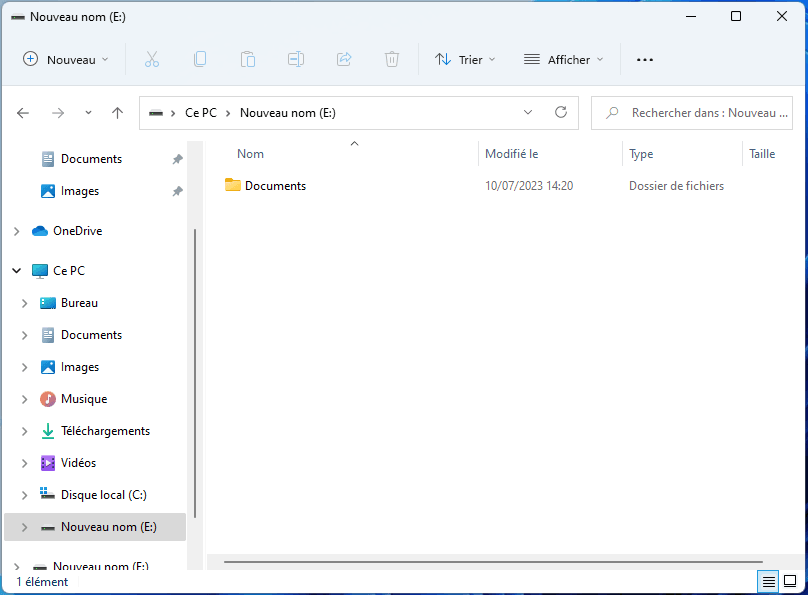Open recent locations dropdown chevron
808x595 pixels.
tap(89, 113)
